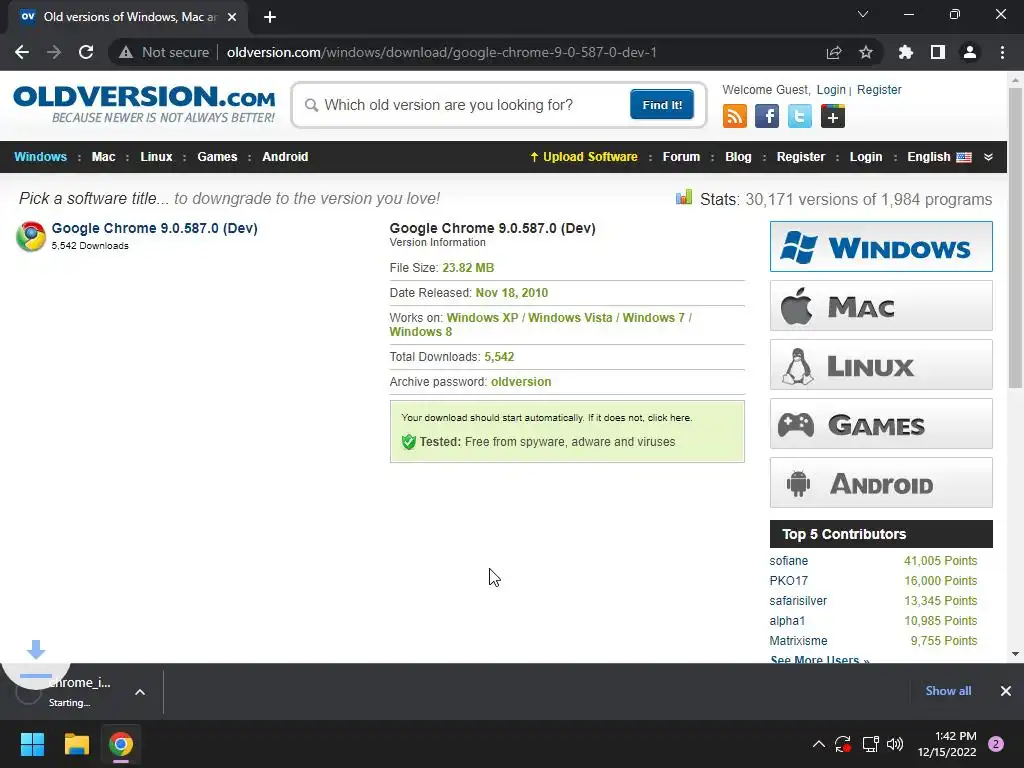This screenshot has width=1024, height=768.
Task: Click the Games platform banner
Action: [881, 424]
